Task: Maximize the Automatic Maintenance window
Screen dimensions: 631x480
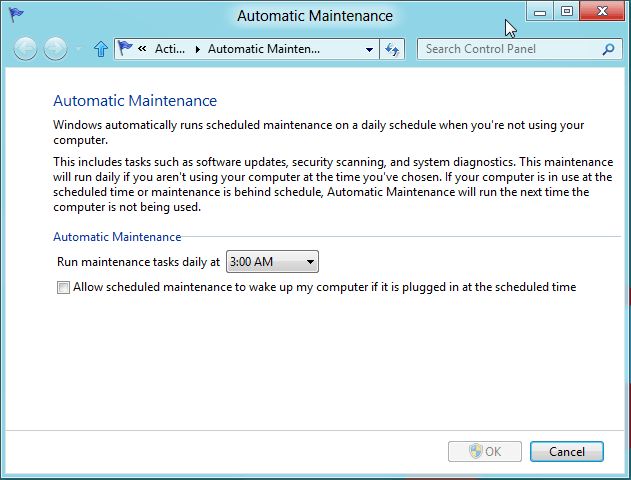Action: [x=567, y=11]
